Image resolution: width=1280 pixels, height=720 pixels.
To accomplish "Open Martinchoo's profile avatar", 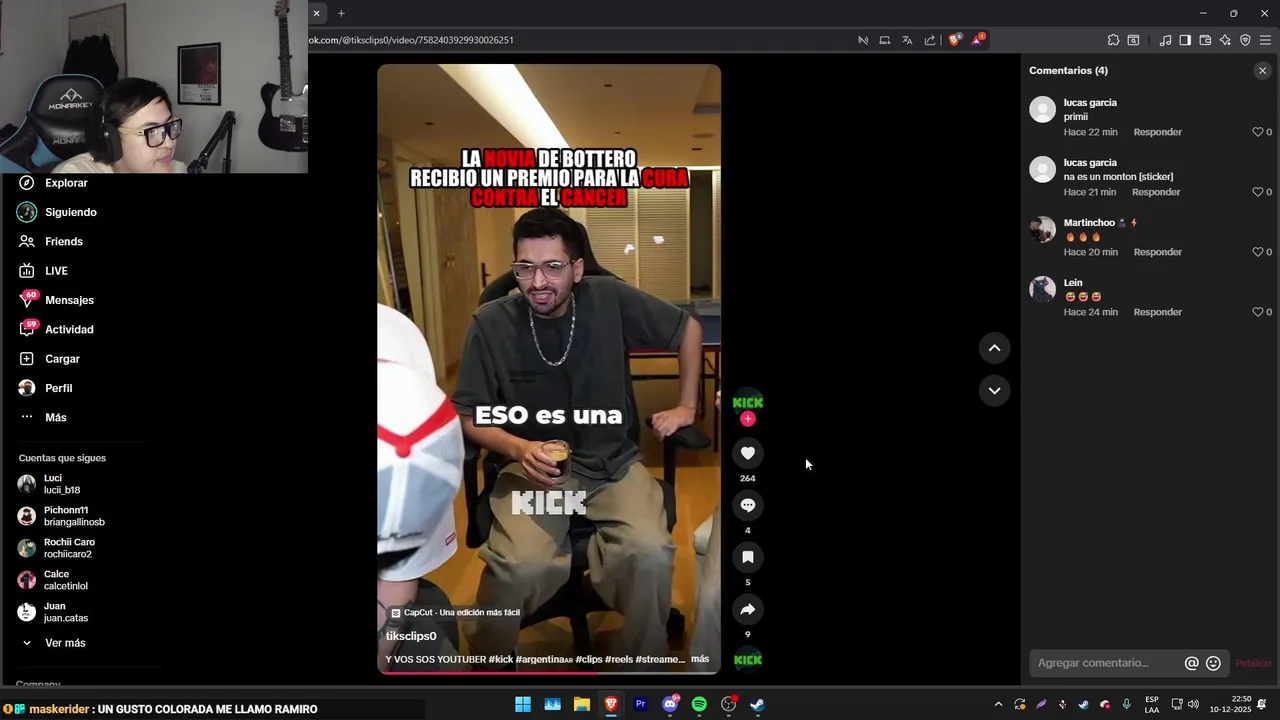I will click(x=1042, y=229).
